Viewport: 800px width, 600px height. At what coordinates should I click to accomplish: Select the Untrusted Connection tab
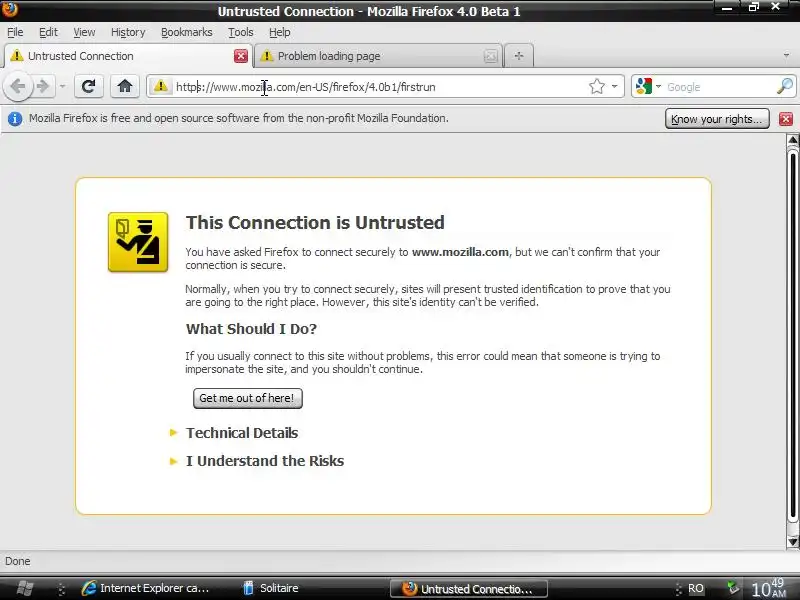click(129, 56)
